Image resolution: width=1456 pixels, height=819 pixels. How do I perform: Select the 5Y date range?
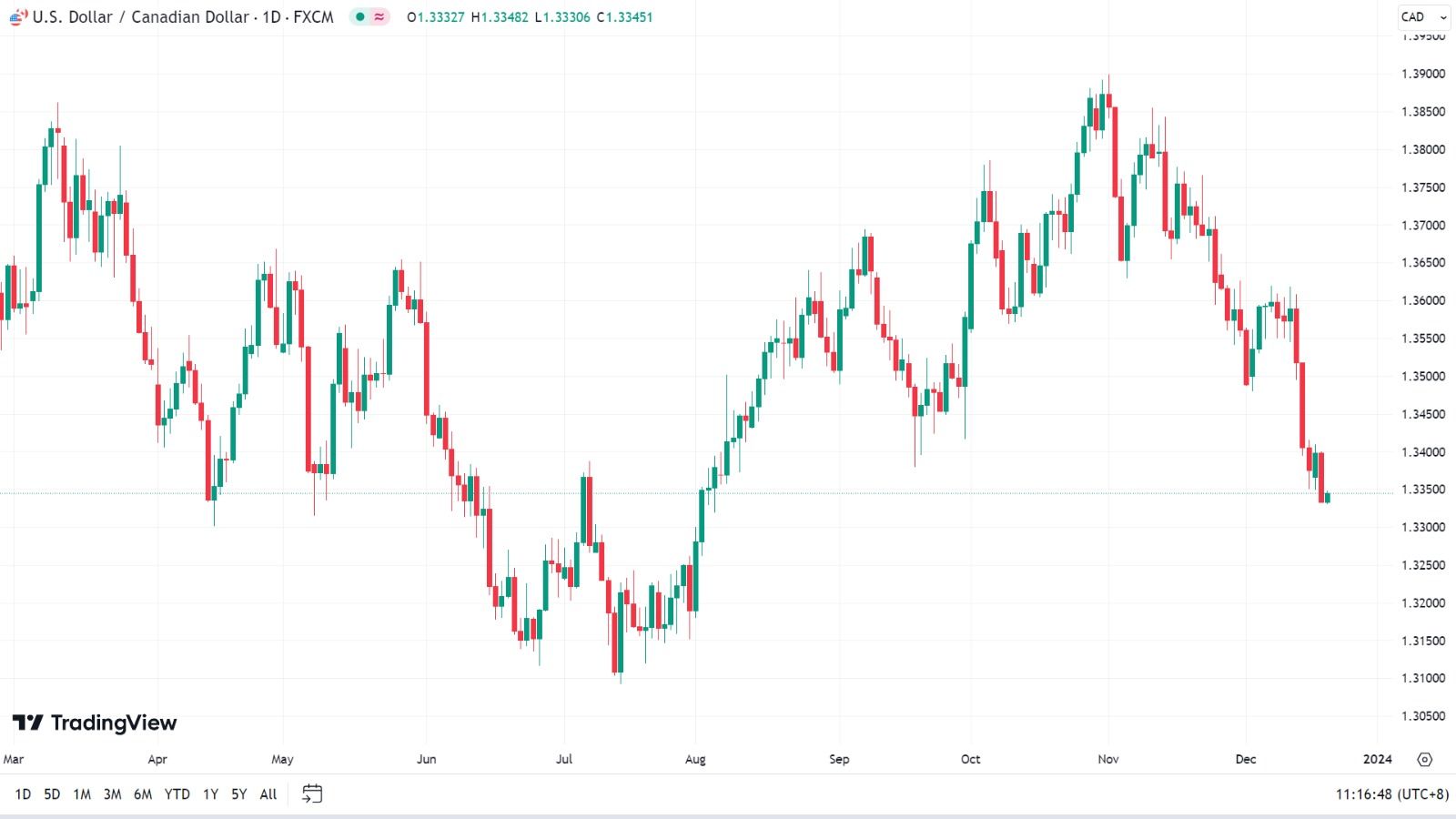point(239,794)
